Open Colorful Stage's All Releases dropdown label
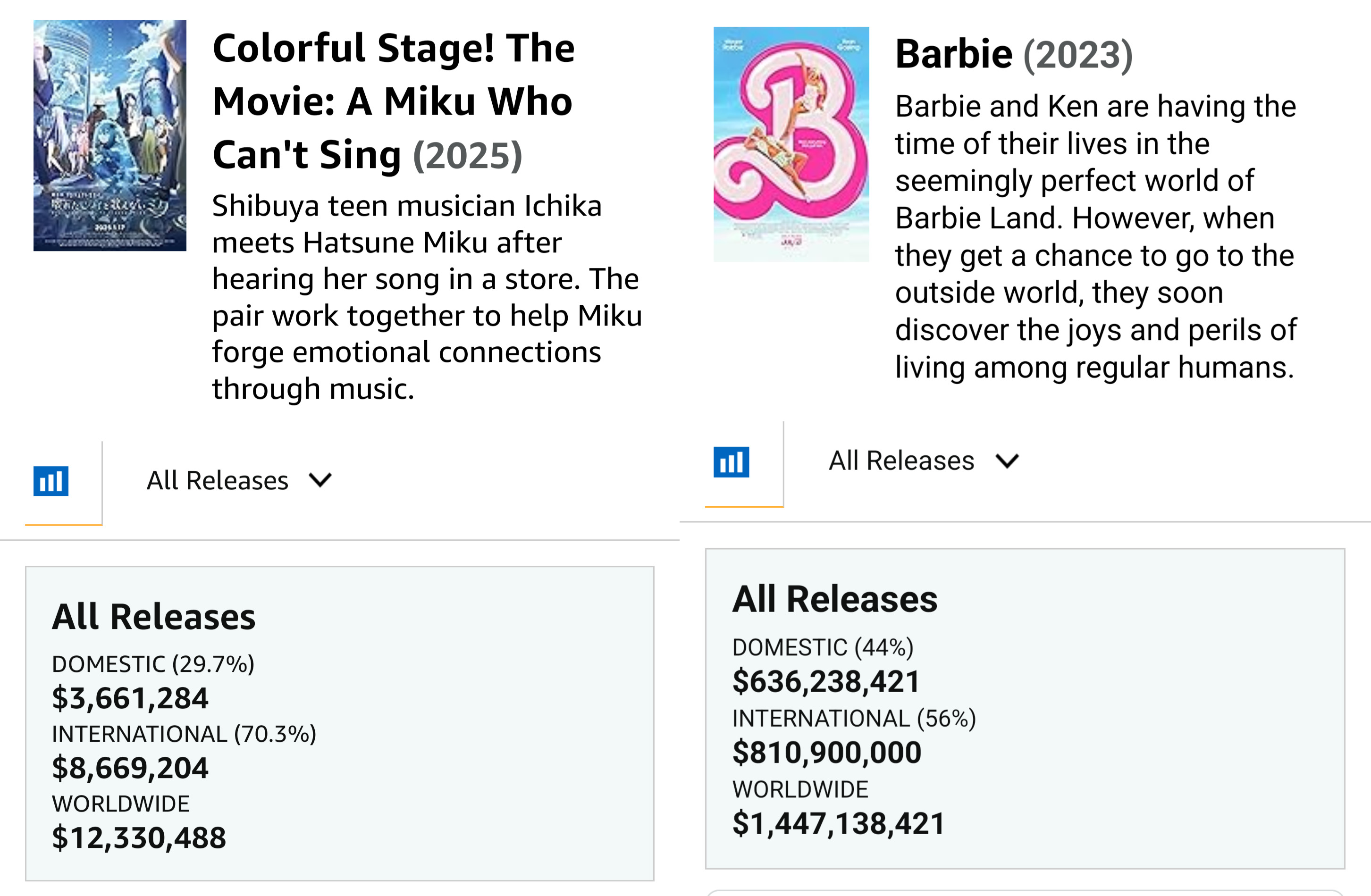The image size is (1371, 896). tap(217, 480)
